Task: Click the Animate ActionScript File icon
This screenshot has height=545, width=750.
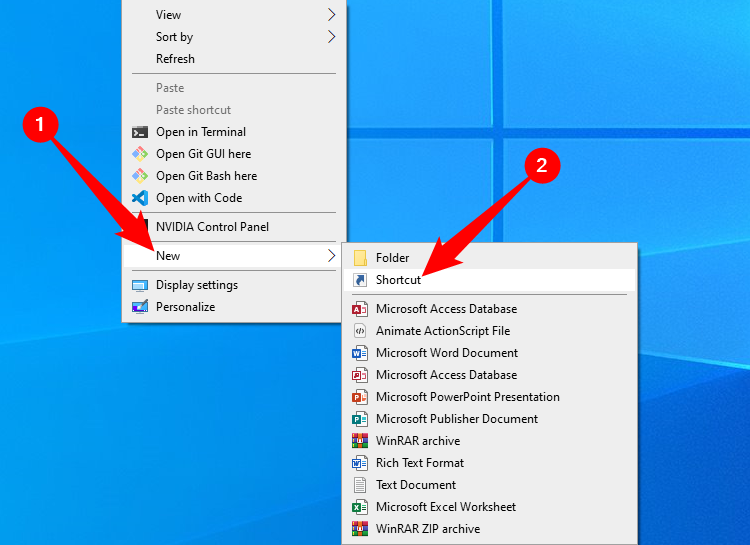Action: pyautogui.click(x=360, y=331)
